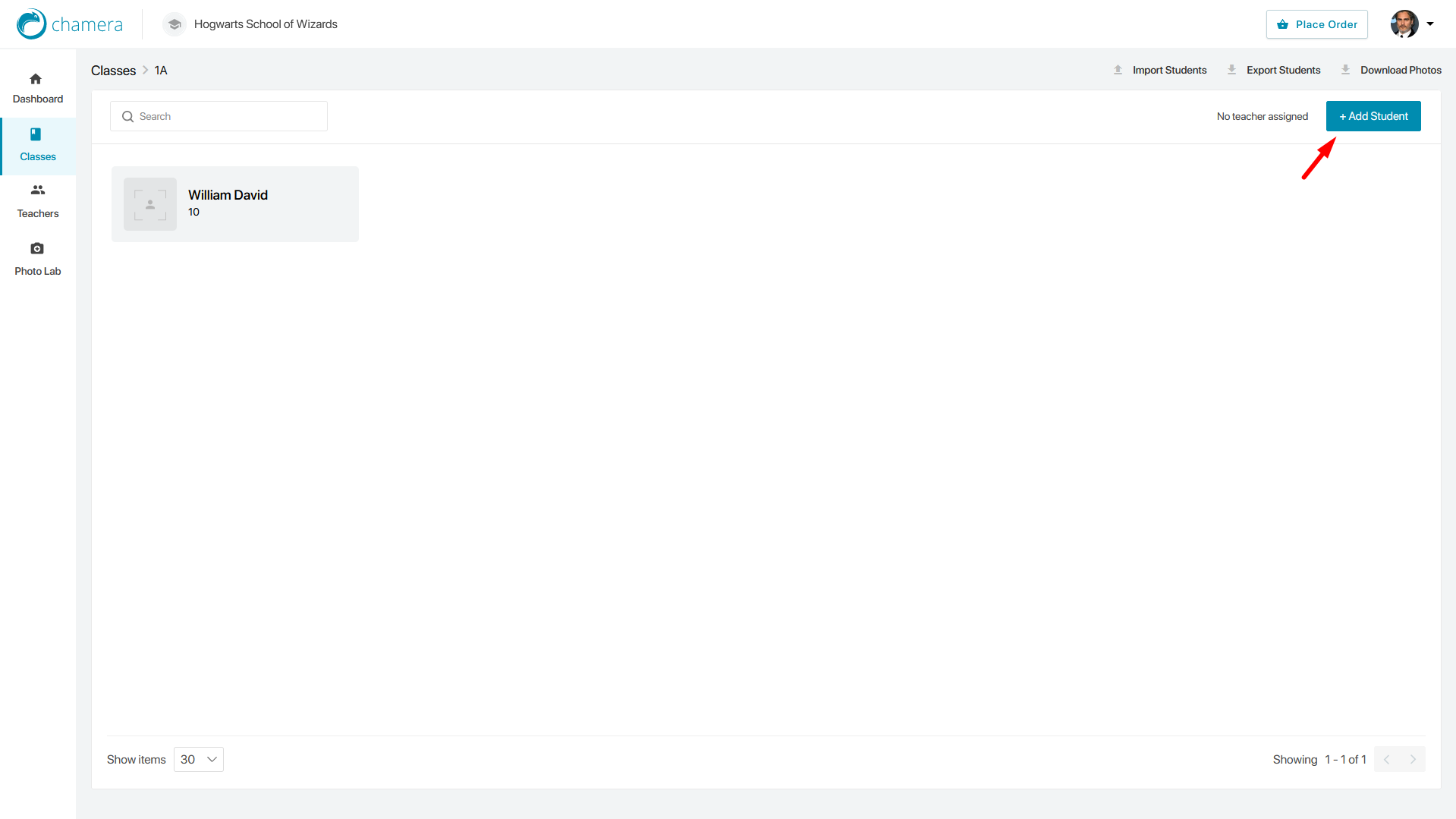Expand the user profile dropdown arrow
1456x819 pixels.
[x=1430, y=24]
